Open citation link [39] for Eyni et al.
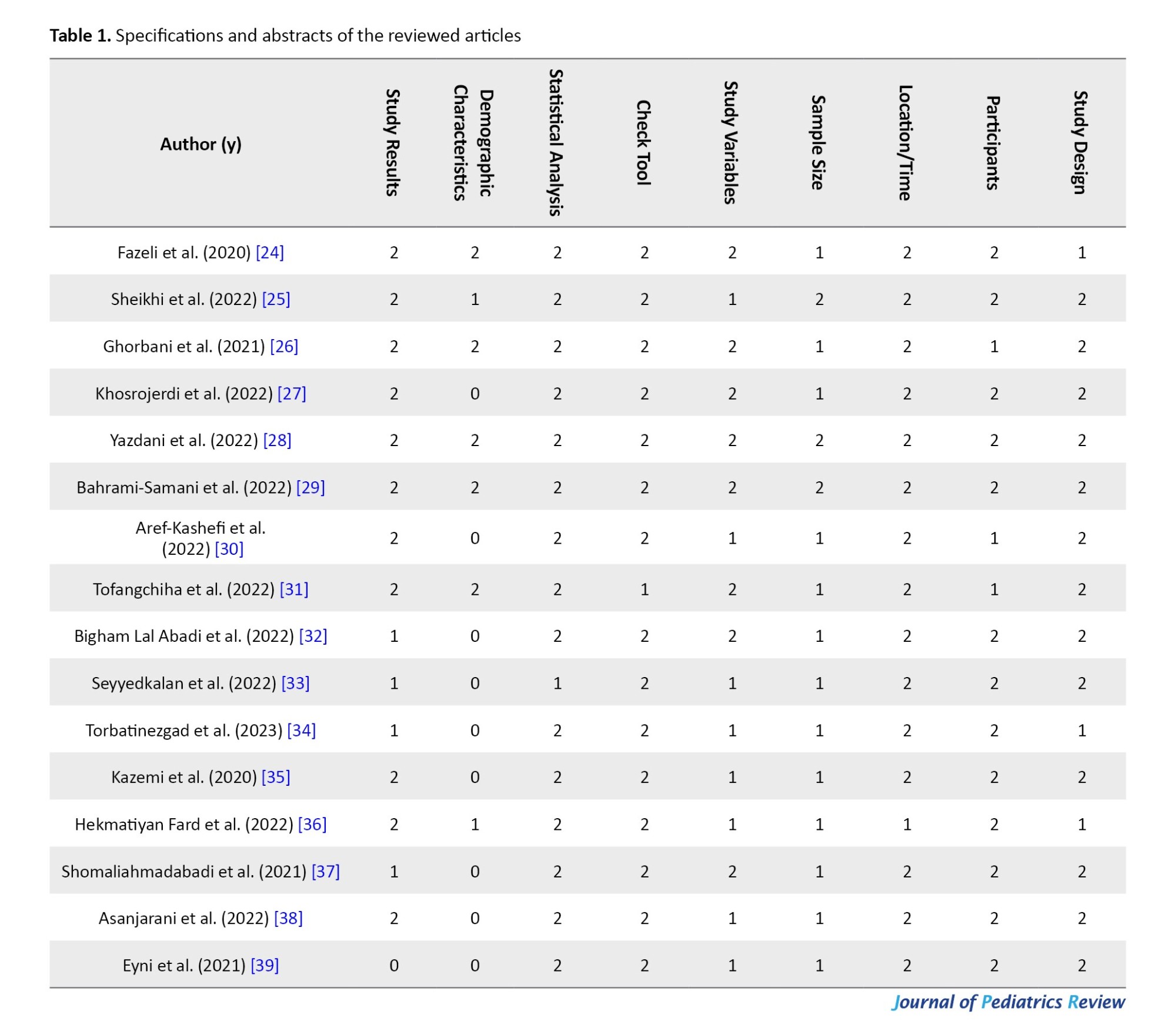The image size is (1176, 1035). coord(265,965)
